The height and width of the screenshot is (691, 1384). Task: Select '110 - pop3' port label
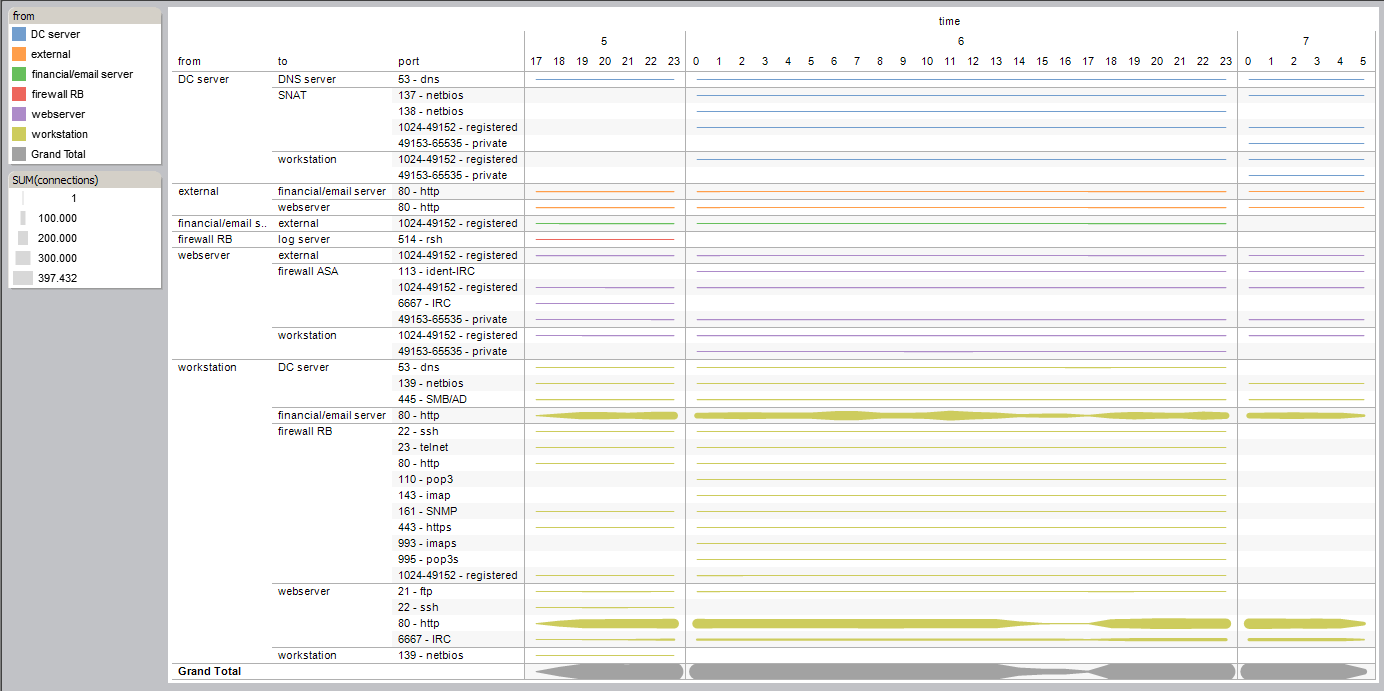pos(425,479)
